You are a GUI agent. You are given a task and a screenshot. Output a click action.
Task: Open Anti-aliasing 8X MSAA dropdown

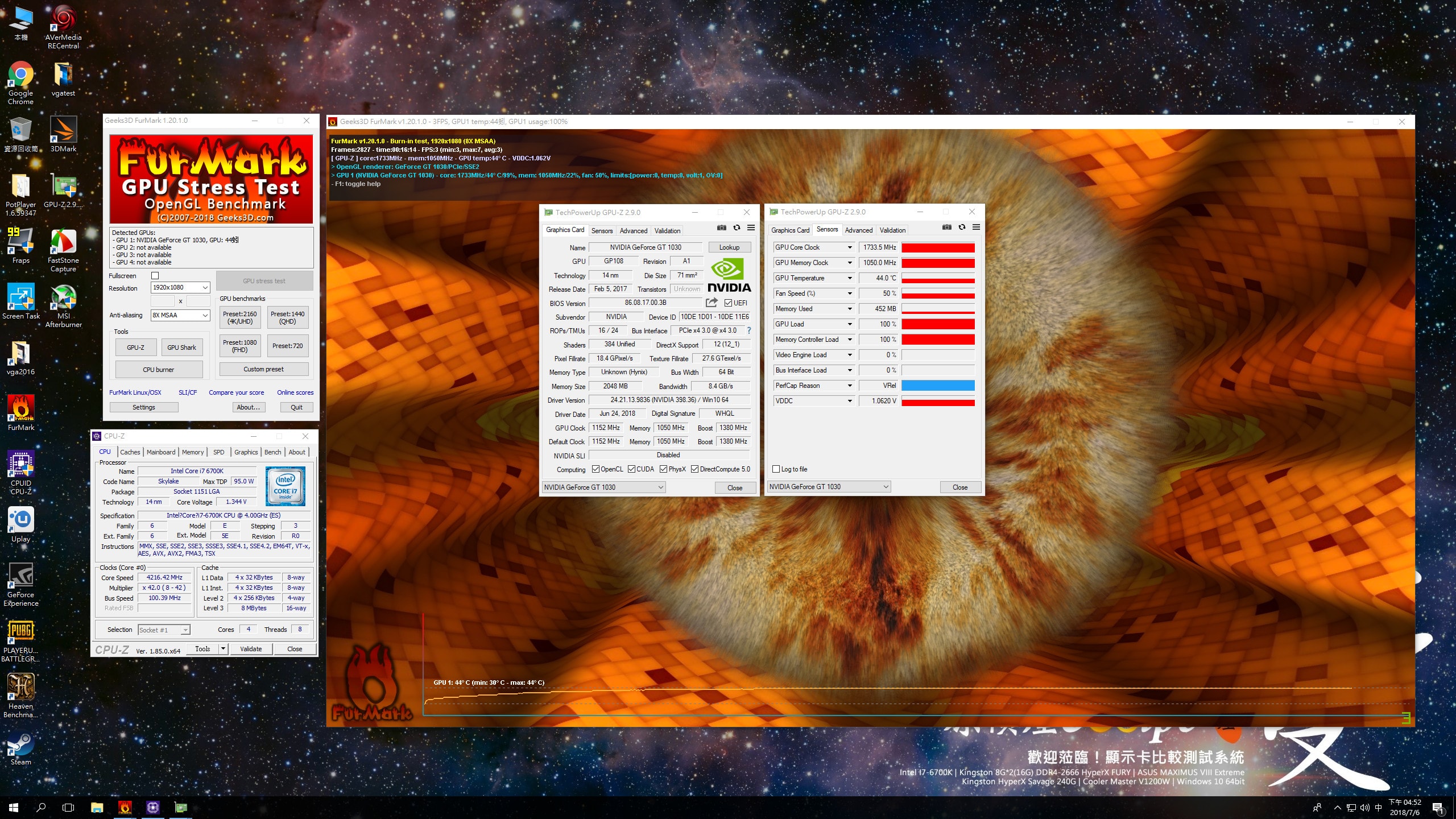point(181,315)
